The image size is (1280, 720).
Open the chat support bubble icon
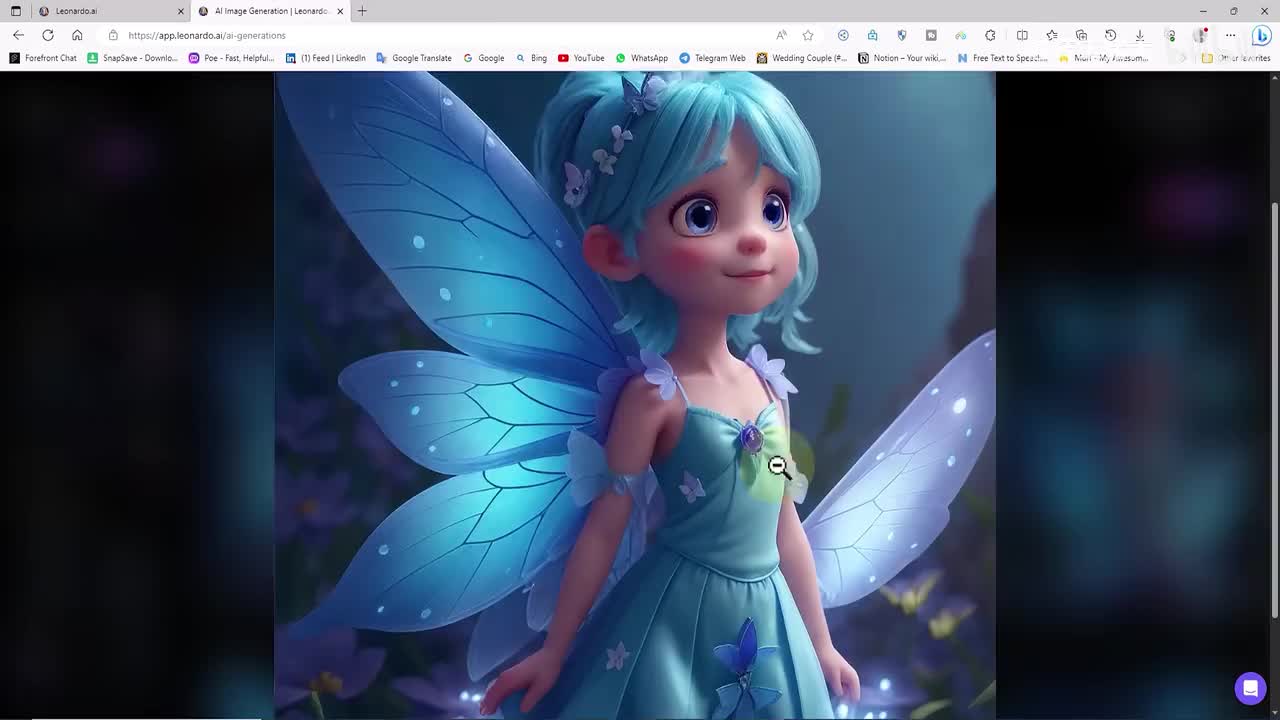point(1250,688)
